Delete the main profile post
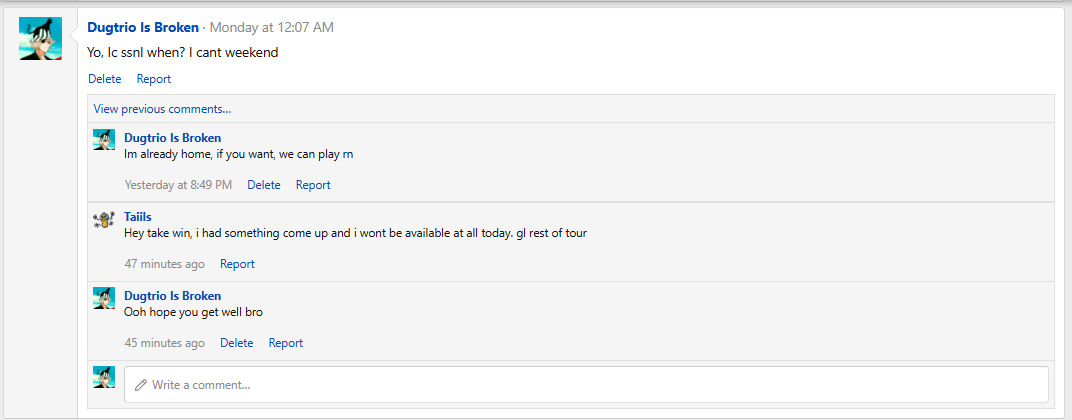Image resolution: width=1072 pixels, height=420 pixels. [104, 79]
